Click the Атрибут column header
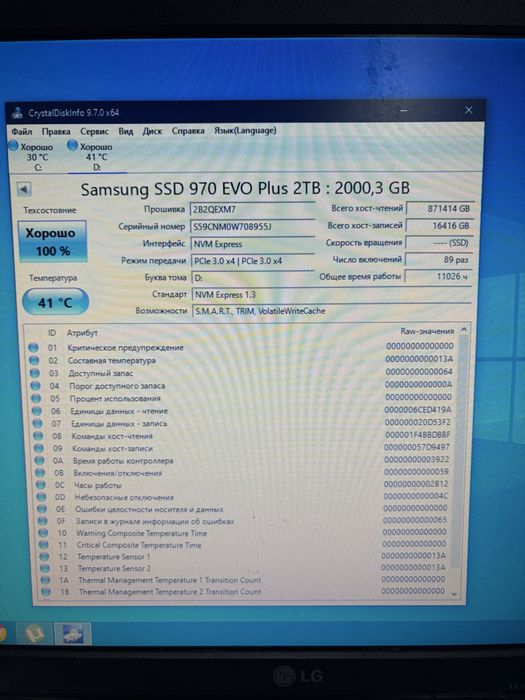 [x=83, y=333]
